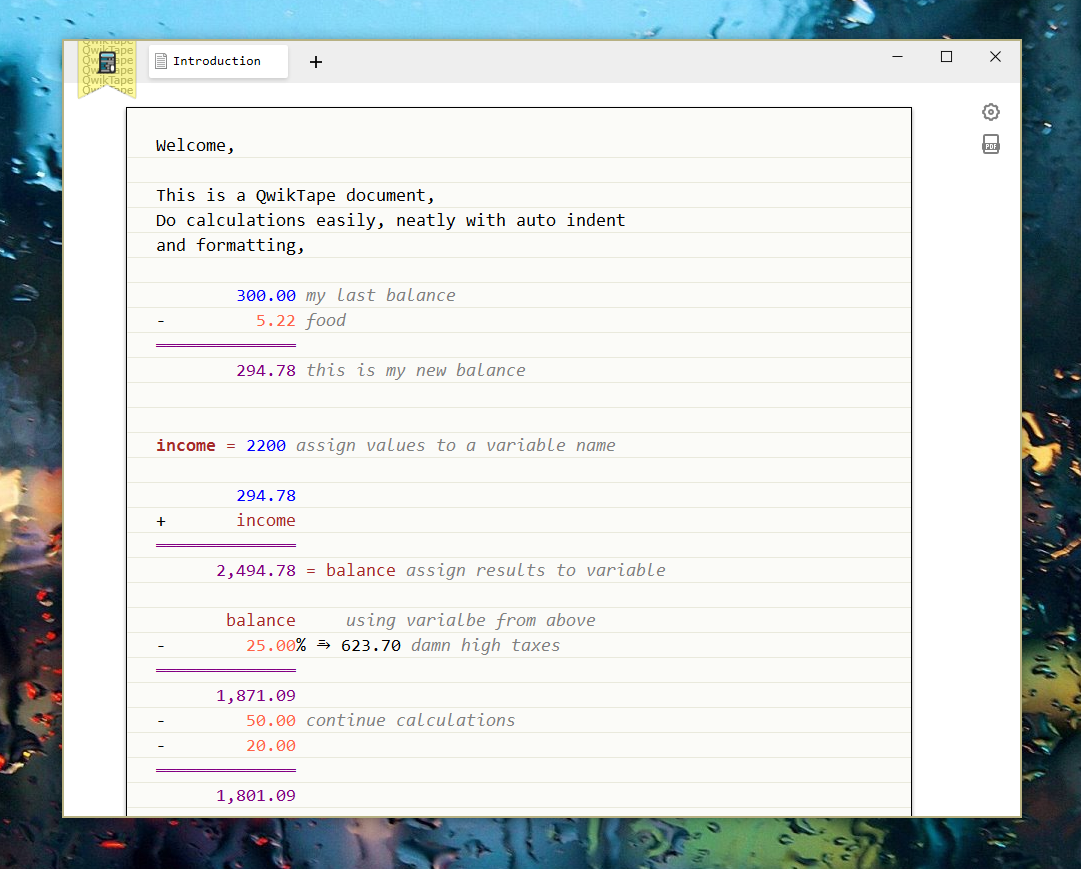This screenshot has width=1081, height=869.
Task: Select the value 300.00
Action: pyautogui.click(x=266, y=295)
